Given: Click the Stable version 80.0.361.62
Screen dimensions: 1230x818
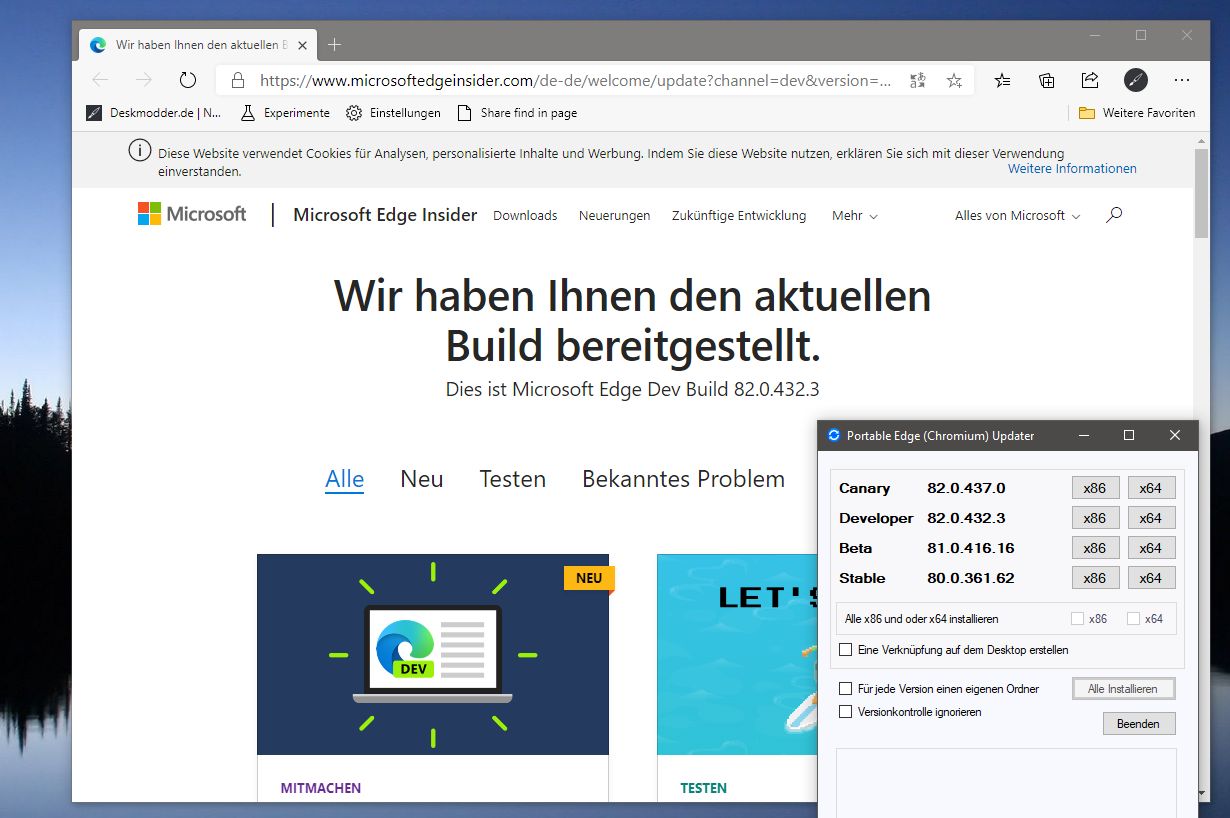Looking at the screenshot, I should tap(970, 578).
